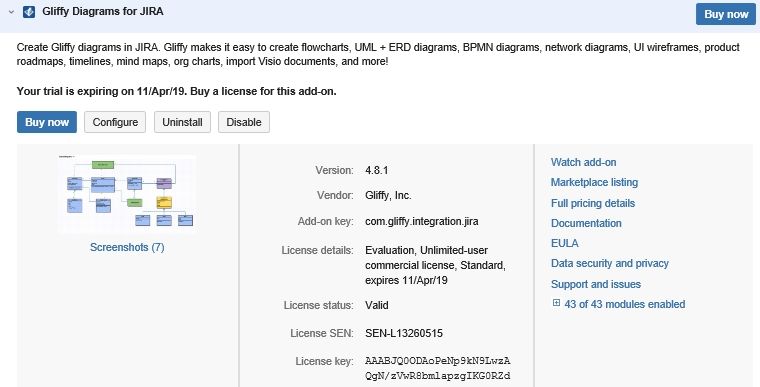
Task: Click the license status value Valid
Action: pyautogui.click(x=377, y=305)
